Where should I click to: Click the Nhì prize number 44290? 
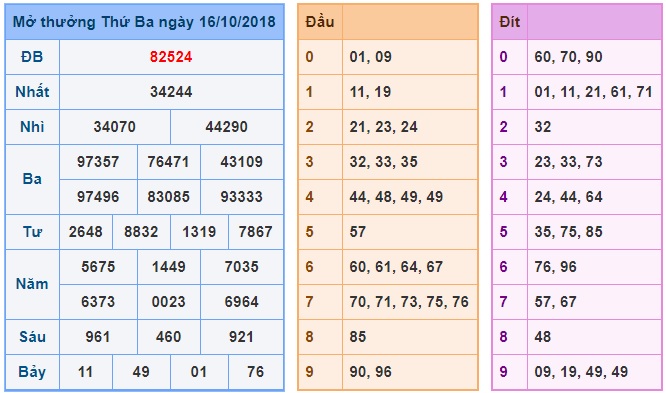pos(226,127)
